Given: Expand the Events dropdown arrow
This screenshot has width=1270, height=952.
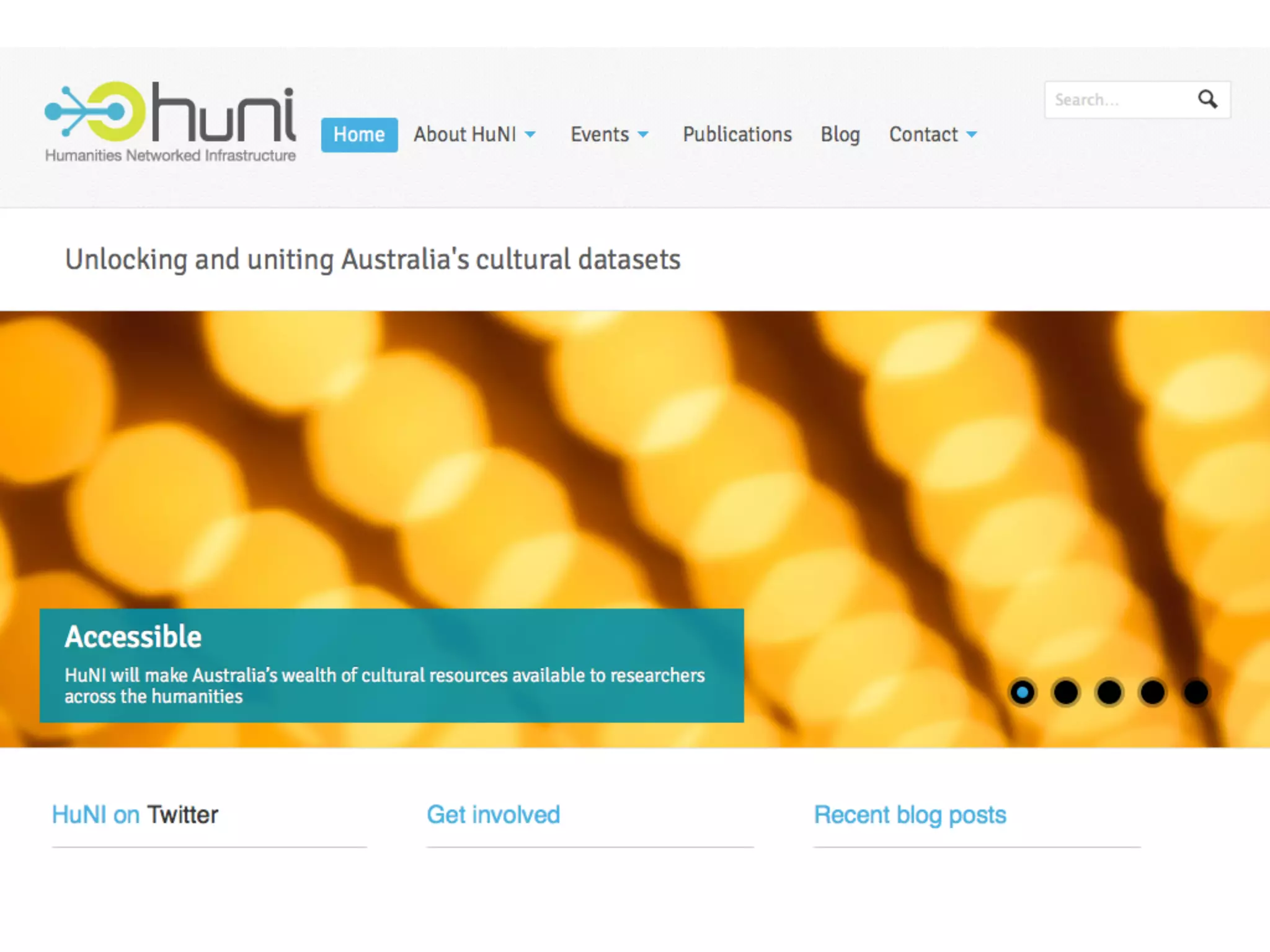Looking at the screenshot, I should (x=643, y=134).
